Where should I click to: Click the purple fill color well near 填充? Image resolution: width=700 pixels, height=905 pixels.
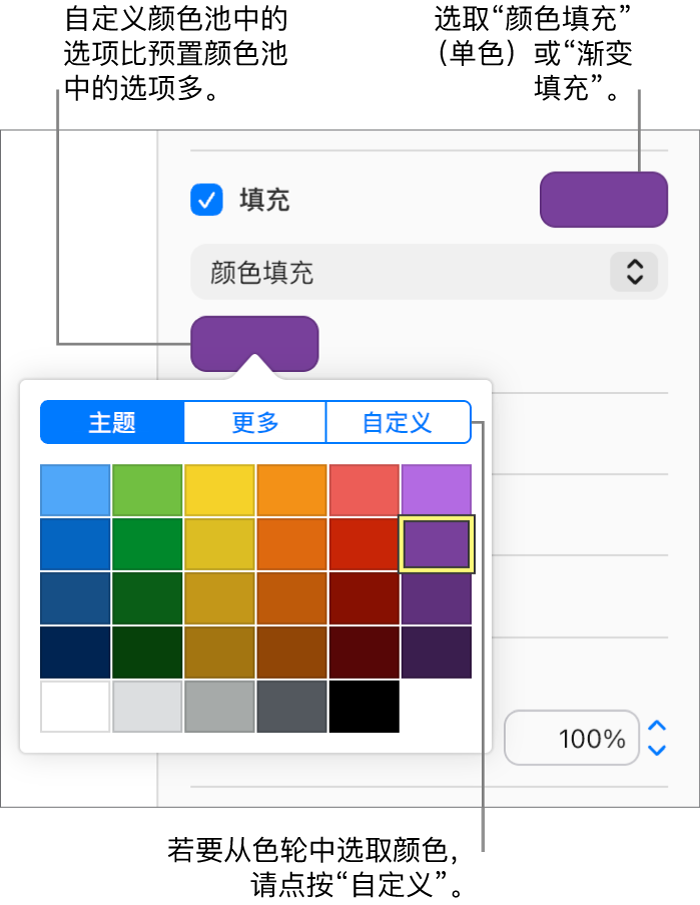(603, 199)
